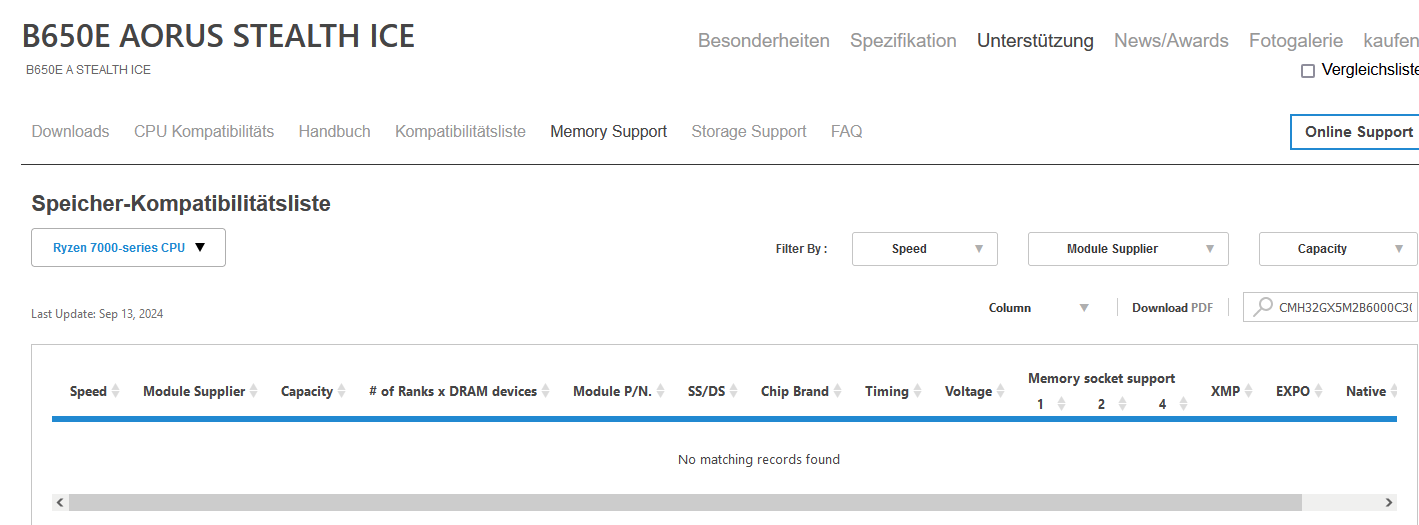Click the Online Support button
Viewport: 1419px width, 525px height.
click(x=1355, y=132)
